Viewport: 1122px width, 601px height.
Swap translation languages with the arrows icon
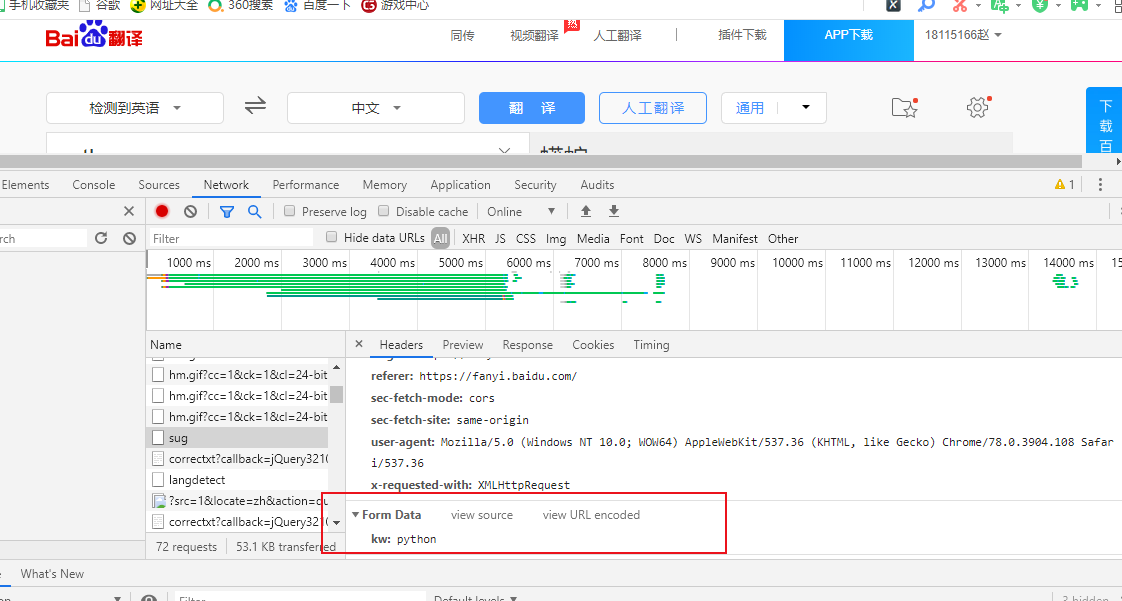coord(256,107)
